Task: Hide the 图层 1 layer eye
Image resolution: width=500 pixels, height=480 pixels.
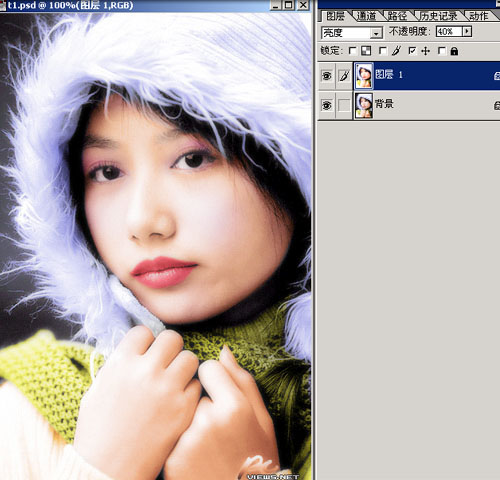Action: pyautogui.click(x=327, y=76)
